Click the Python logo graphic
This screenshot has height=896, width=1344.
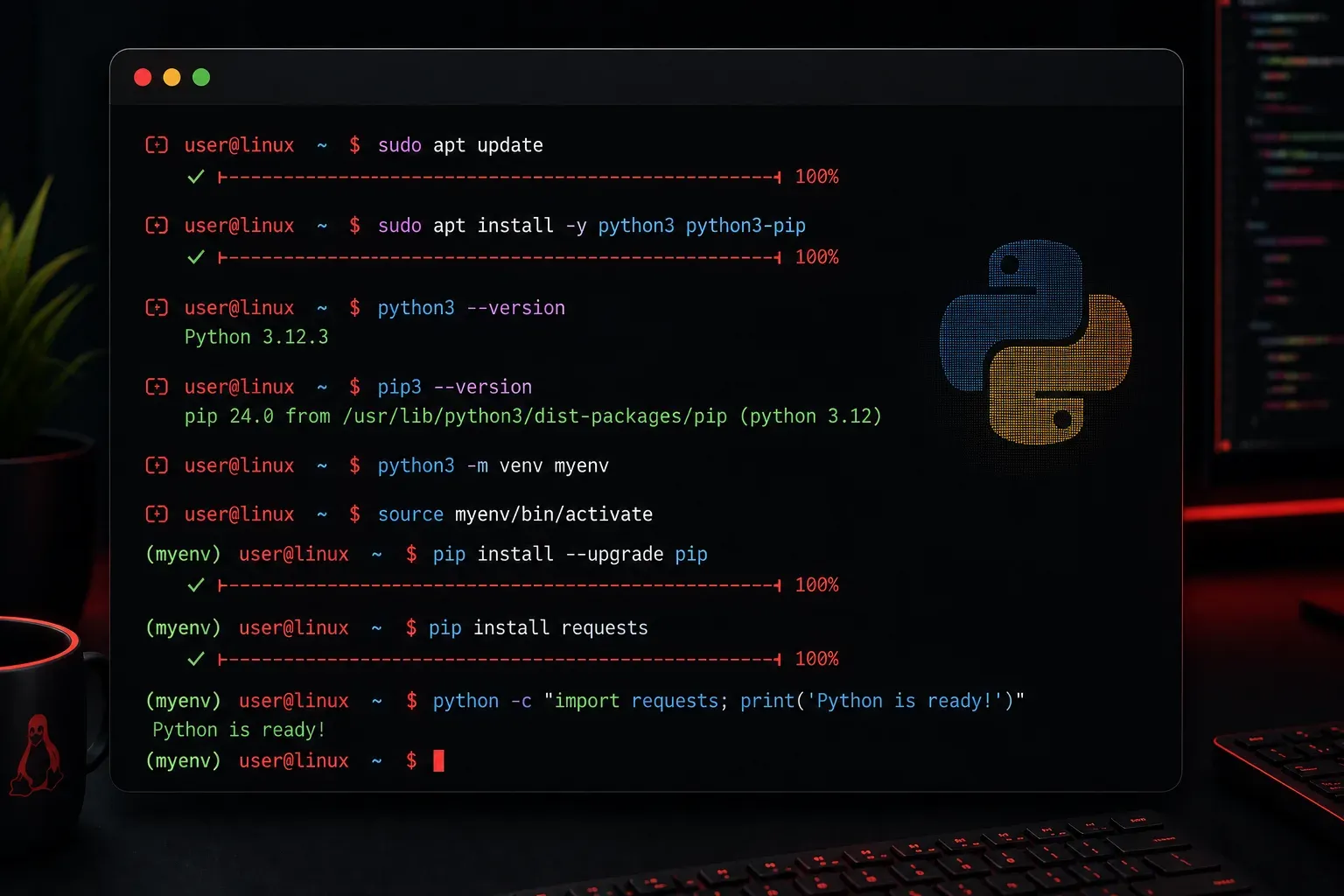click(x=1035, y=343)
